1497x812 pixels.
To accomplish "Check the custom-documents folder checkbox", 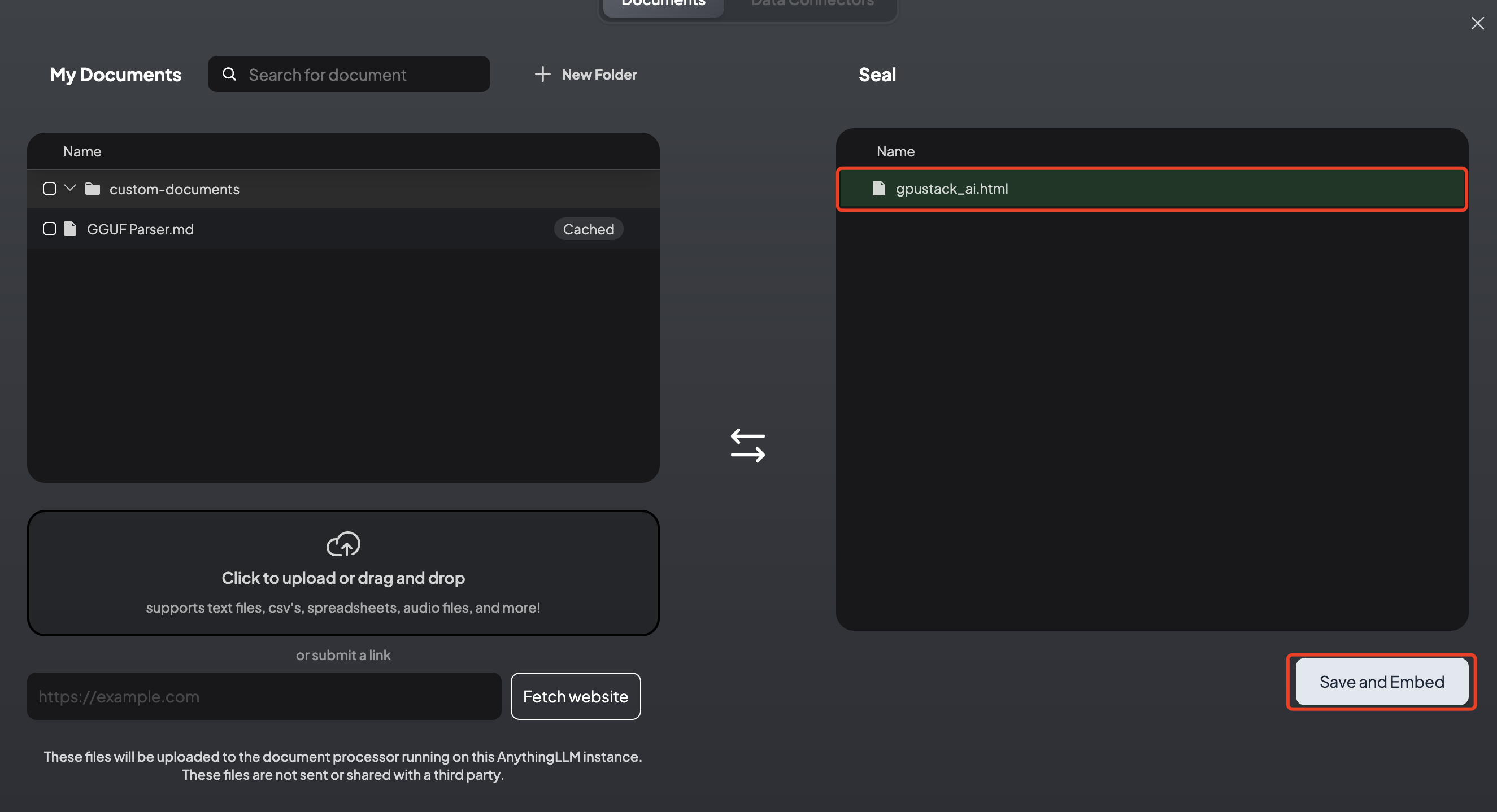I will (x=49, y=189).
